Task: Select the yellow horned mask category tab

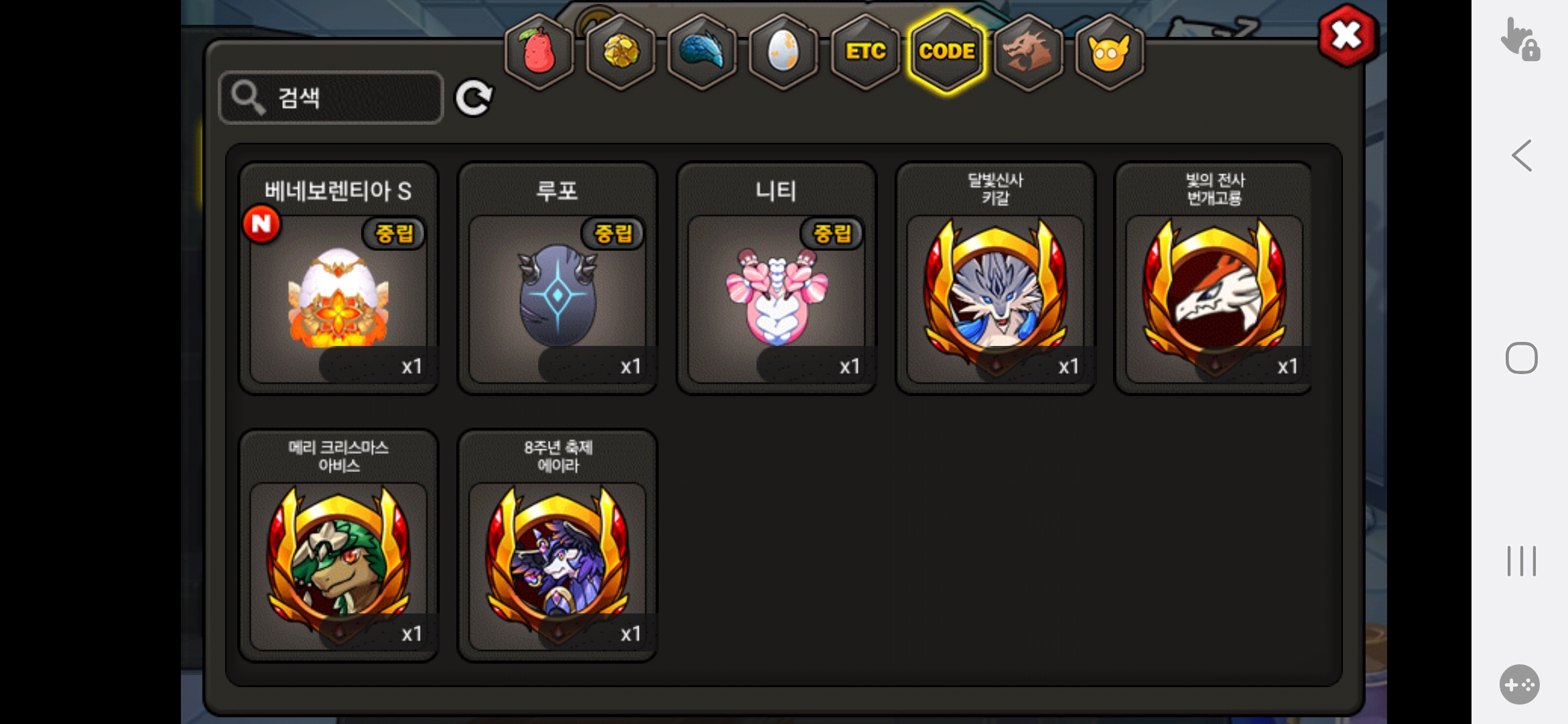Action: (x=1110, y=52)
